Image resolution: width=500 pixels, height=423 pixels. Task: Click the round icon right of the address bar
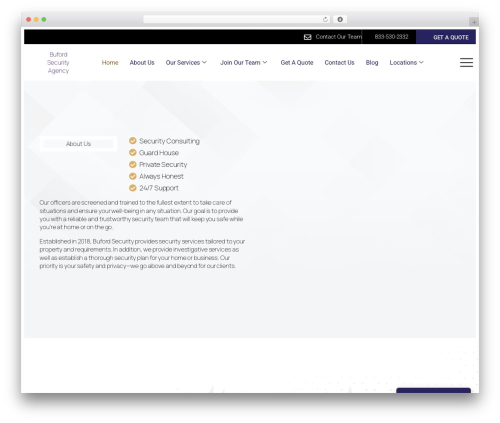(x=340, y=19)
